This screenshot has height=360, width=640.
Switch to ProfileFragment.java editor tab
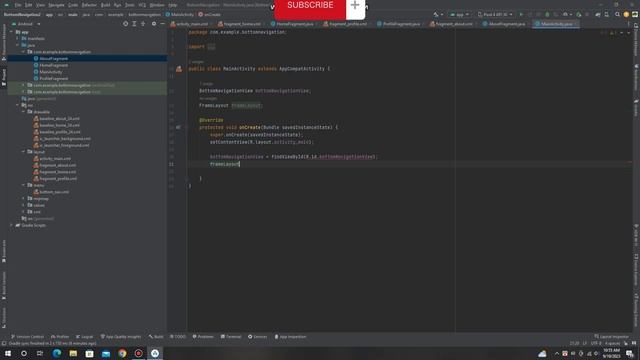(398, 24)
